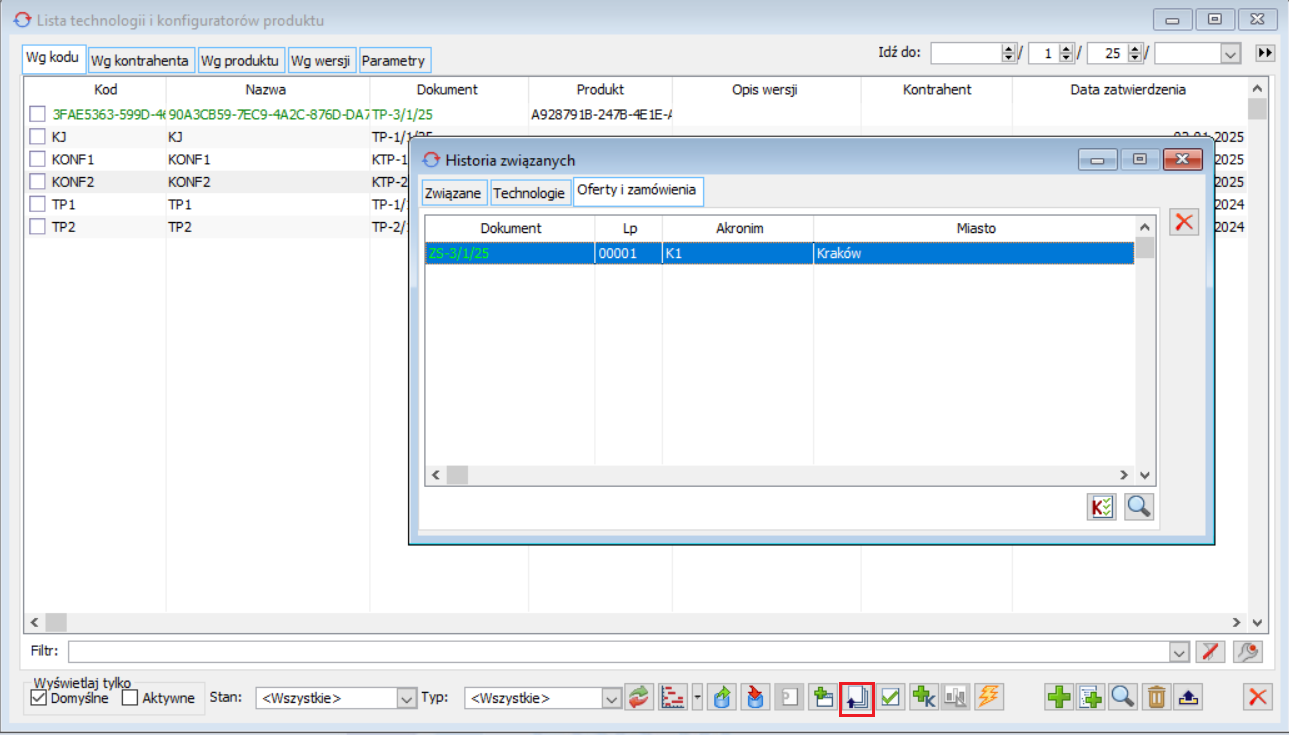The height and width of the screenshot is (735, 1289).
Task: Click the main list horizontal scrollbar
Action: [x=636, y=622]
